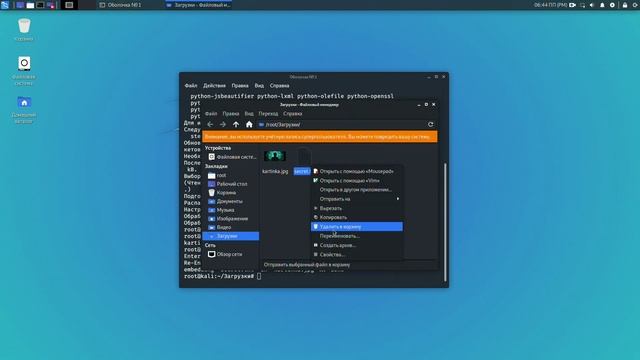Reload the current folder in the file manager

coord(431,124)
